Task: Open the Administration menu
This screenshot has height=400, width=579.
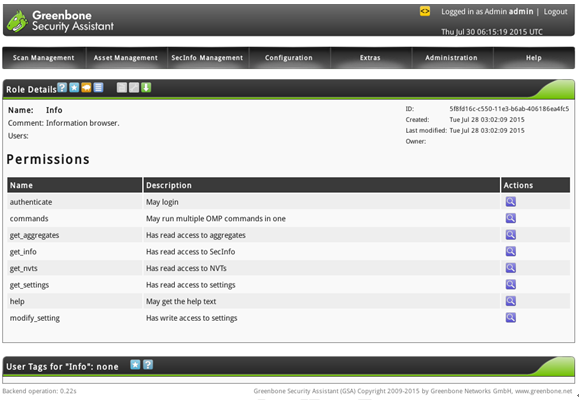Action: coord(451,58)
